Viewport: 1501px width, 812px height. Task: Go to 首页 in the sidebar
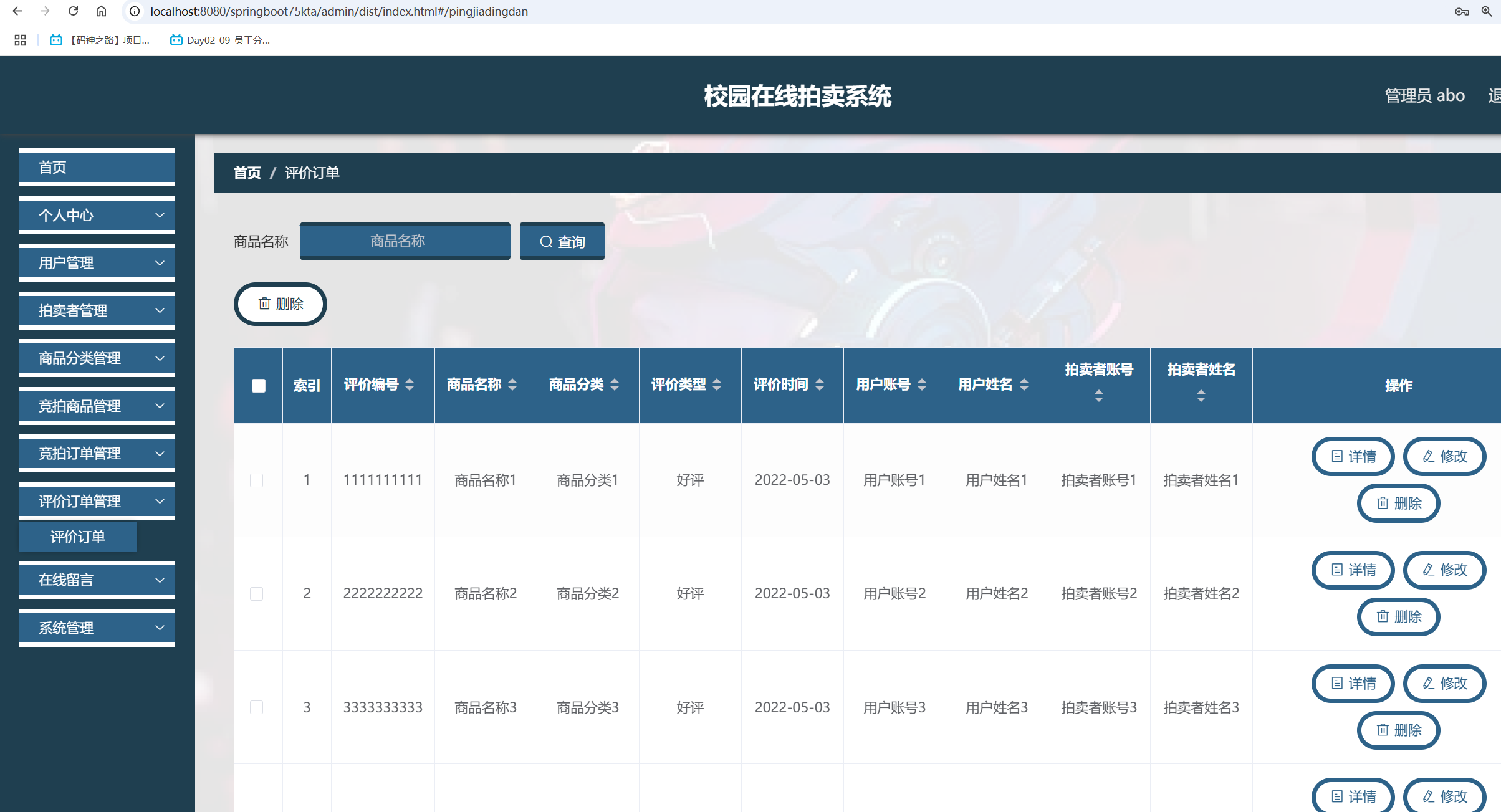point(97,167)
